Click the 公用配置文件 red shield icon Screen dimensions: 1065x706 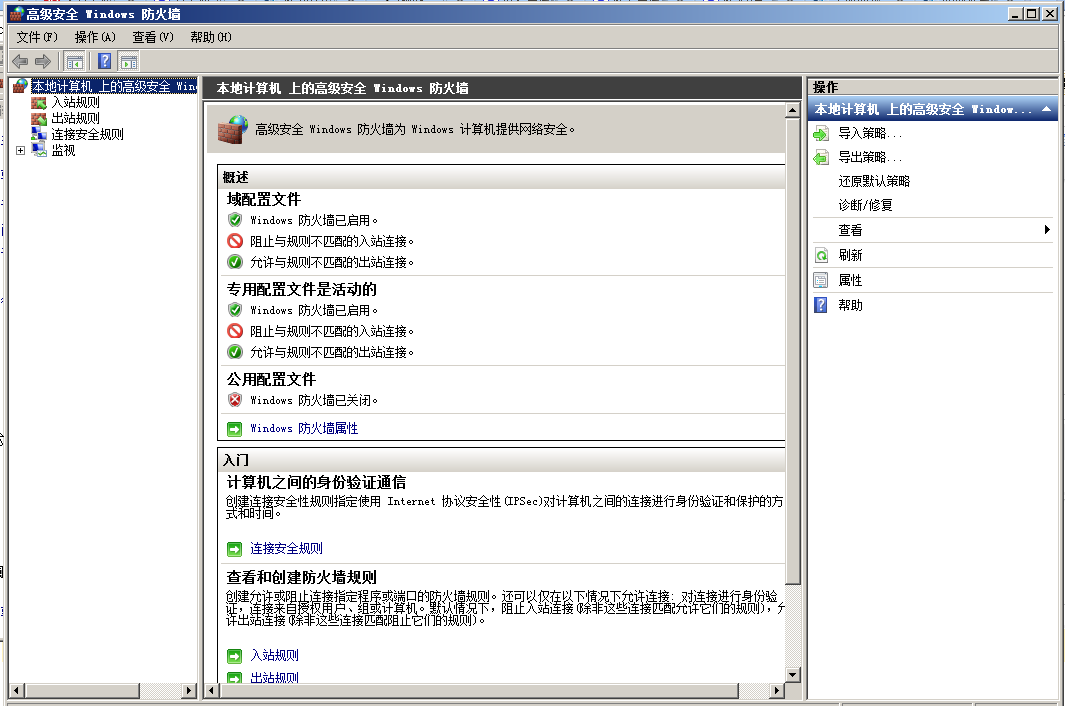pyautogui.click(x=235, y=400)
